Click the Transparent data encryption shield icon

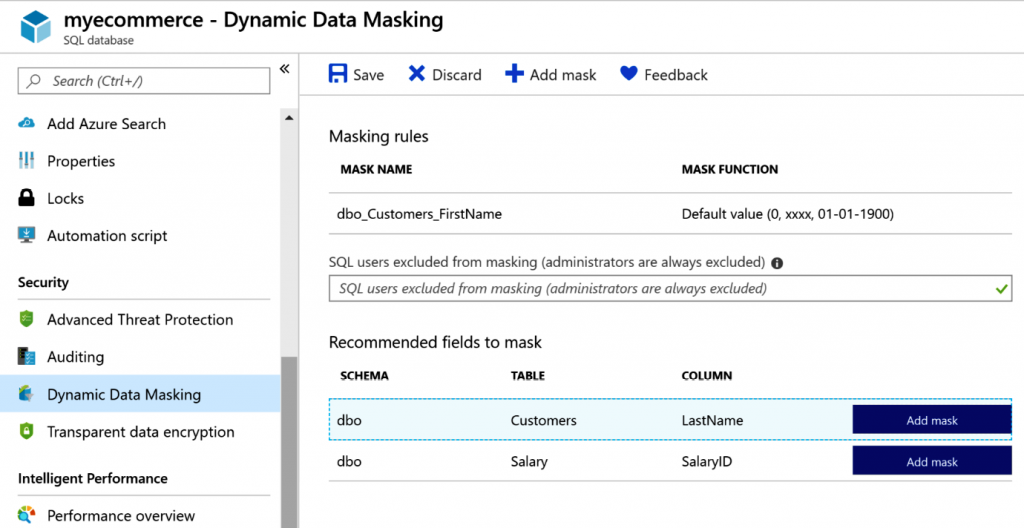point(27,432)
